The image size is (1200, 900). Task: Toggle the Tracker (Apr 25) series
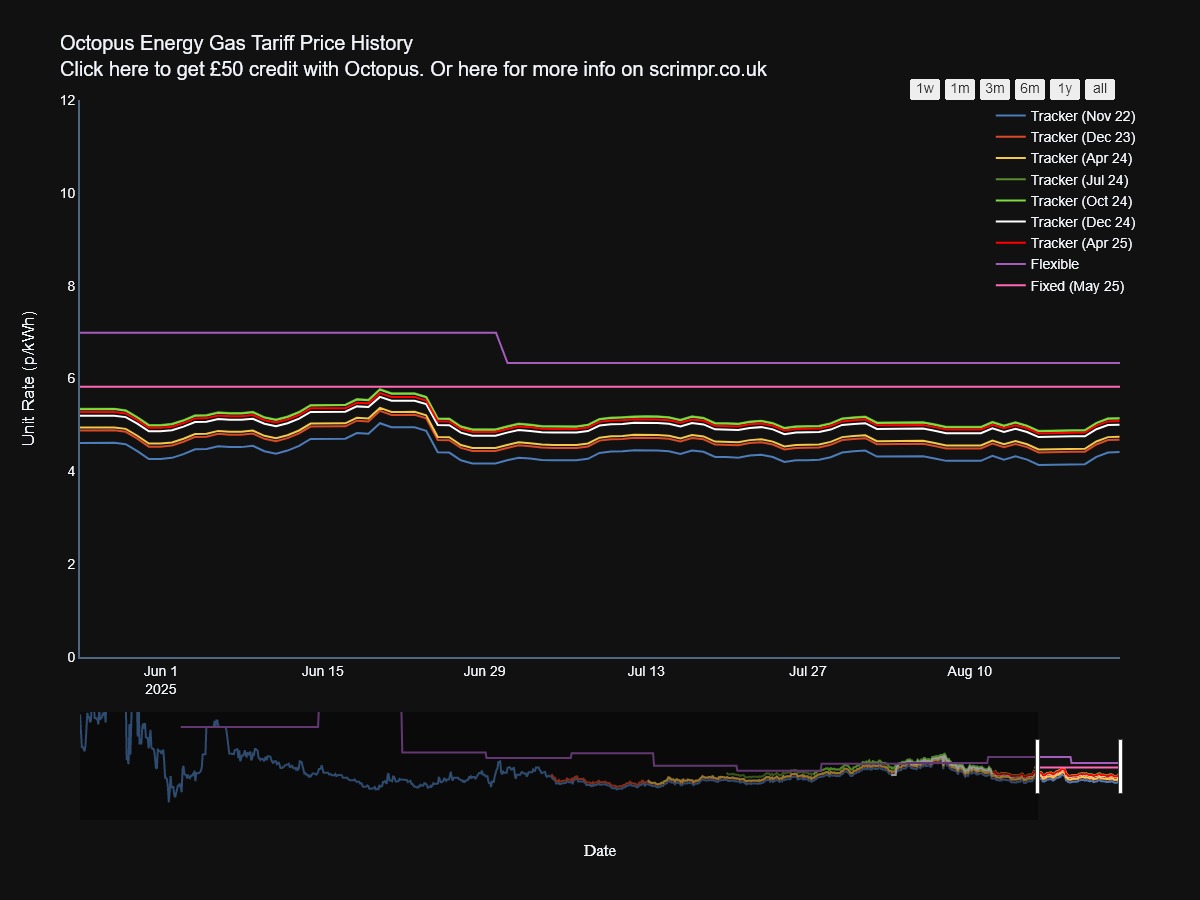pyautogui.click(x=1080, y=243)
